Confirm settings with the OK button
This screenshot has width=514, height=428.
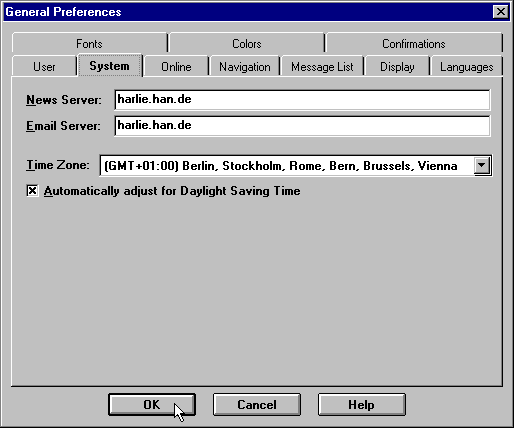pos(152,405)
